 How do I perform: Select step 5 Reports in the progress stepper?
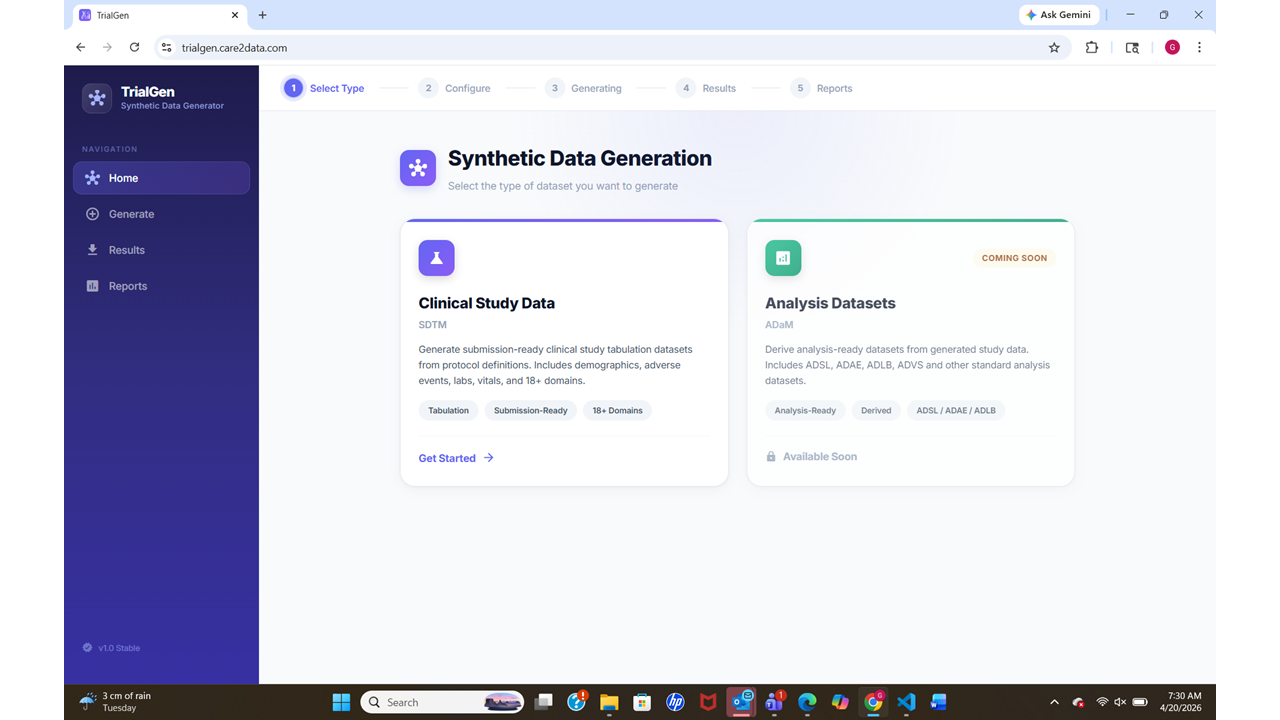(x=821, y=88)
